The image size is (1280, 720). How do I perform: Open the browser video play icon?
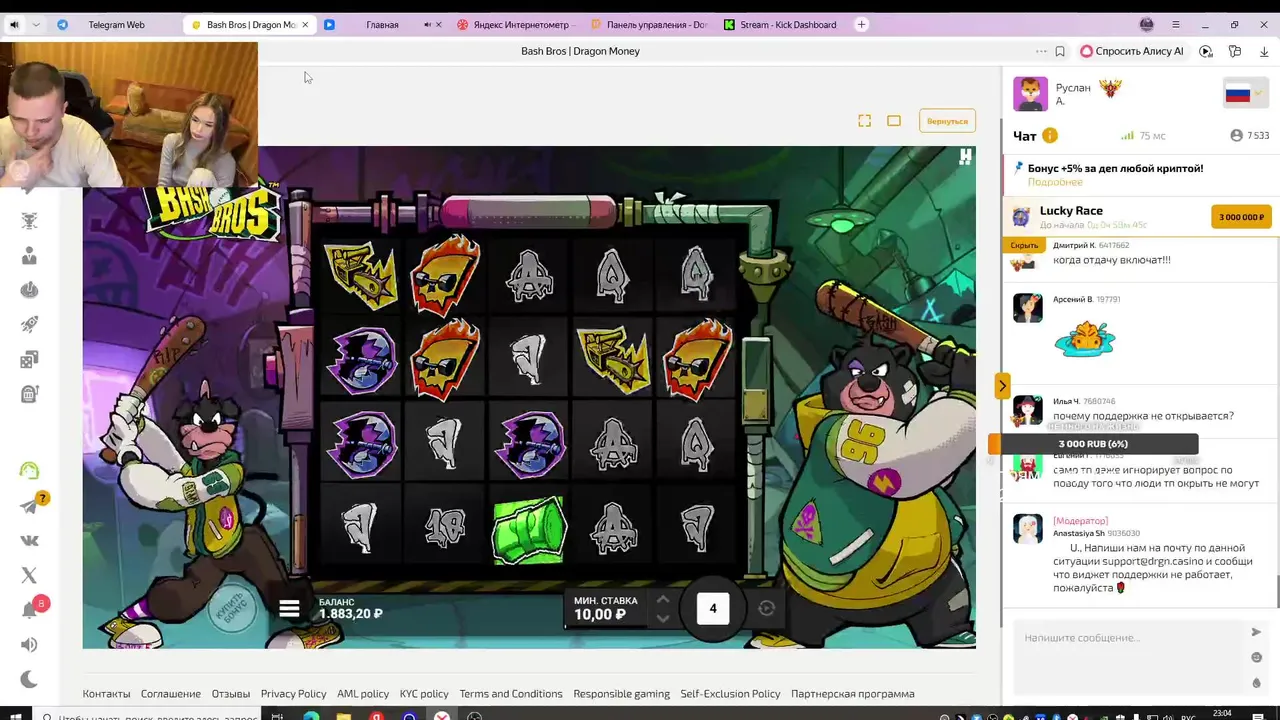pos(1206,51)
